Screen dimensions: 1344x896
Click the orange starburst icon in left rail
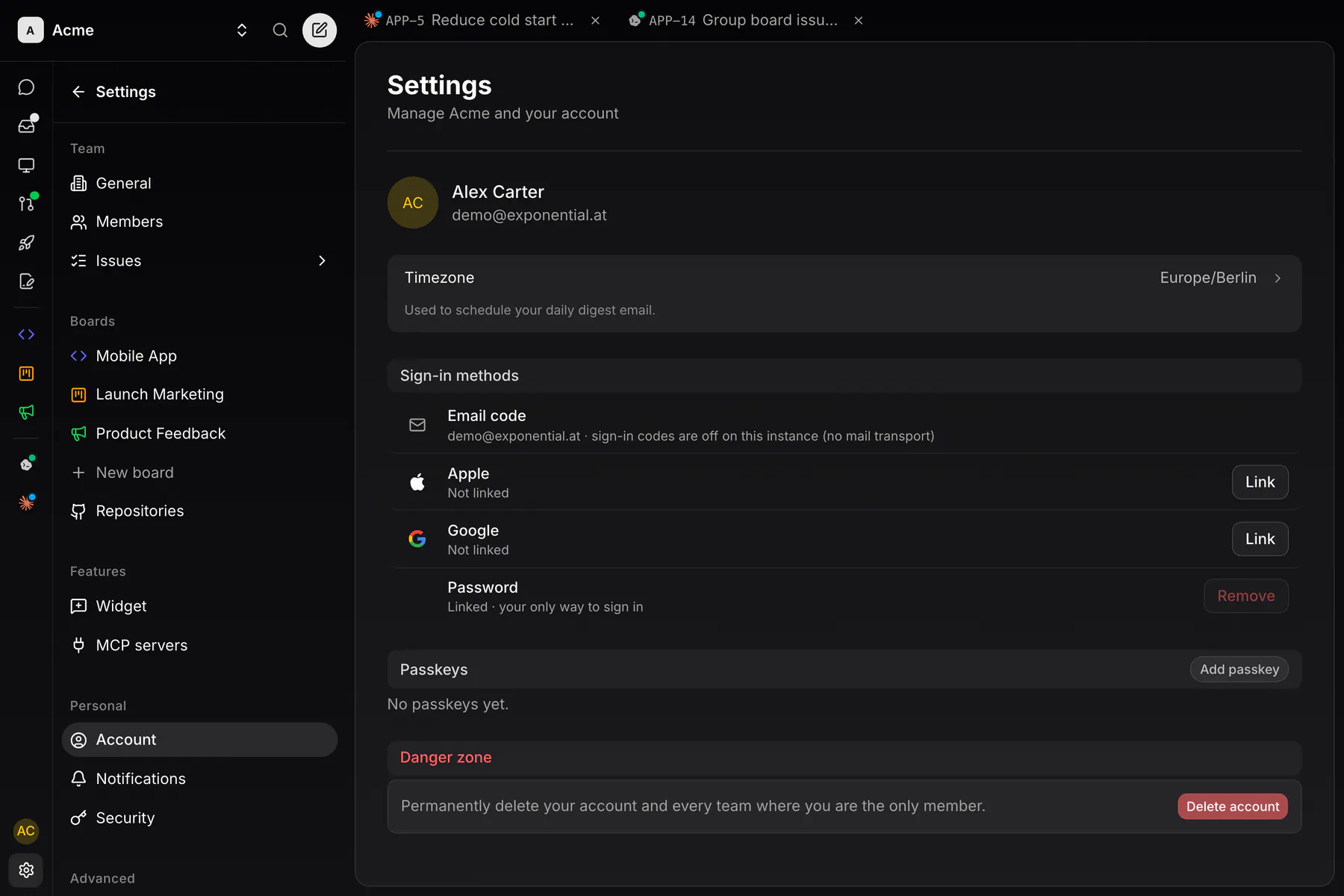[x=26, y=503]
